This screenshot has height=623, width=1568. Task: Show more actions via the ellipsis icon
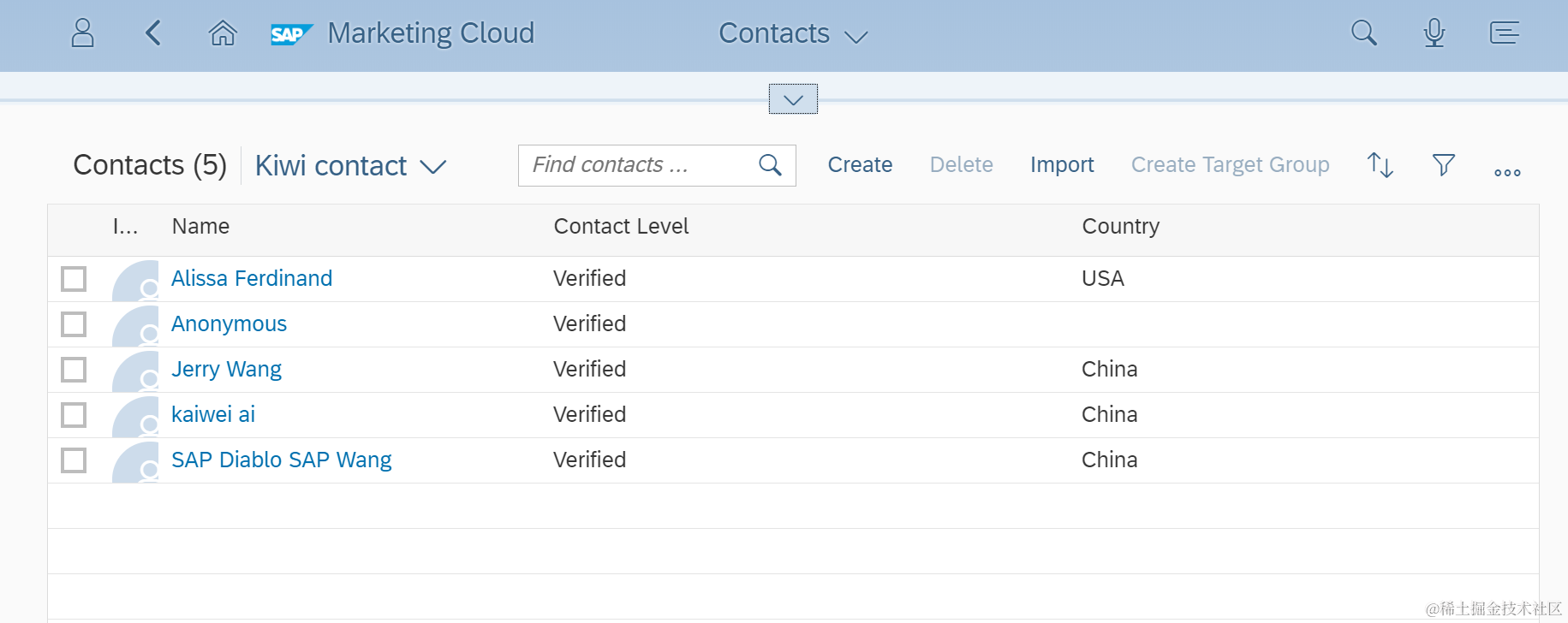pos(1506,172)
